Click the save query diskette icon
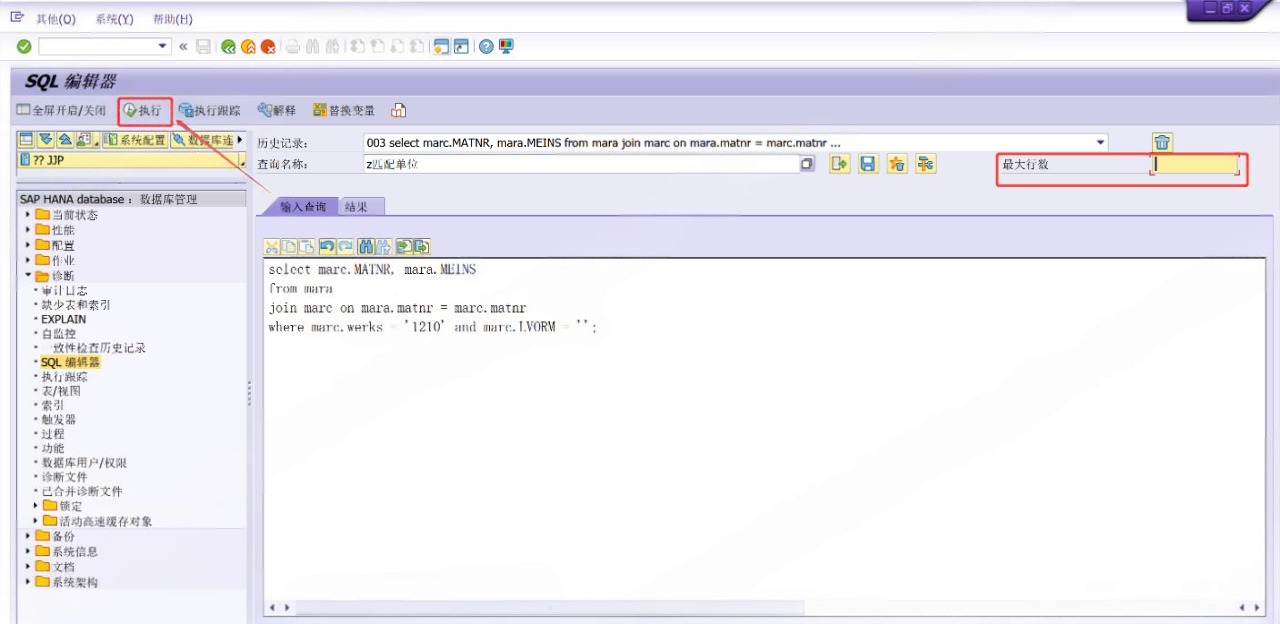1280x624 pixels. tap(868, 164)
